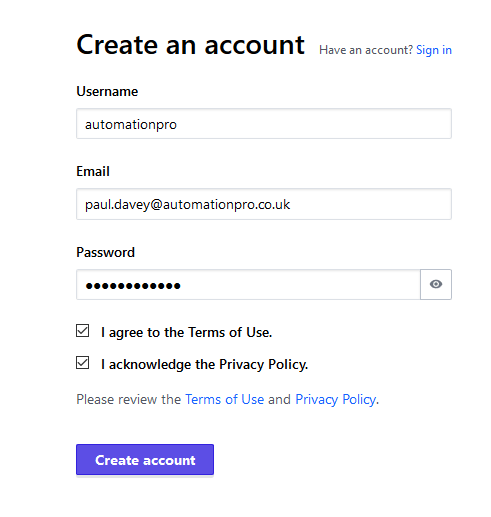Focus the Username input field
Image resolution: width=491 pixels, height=517 pixels.
[x=264, y=124]
